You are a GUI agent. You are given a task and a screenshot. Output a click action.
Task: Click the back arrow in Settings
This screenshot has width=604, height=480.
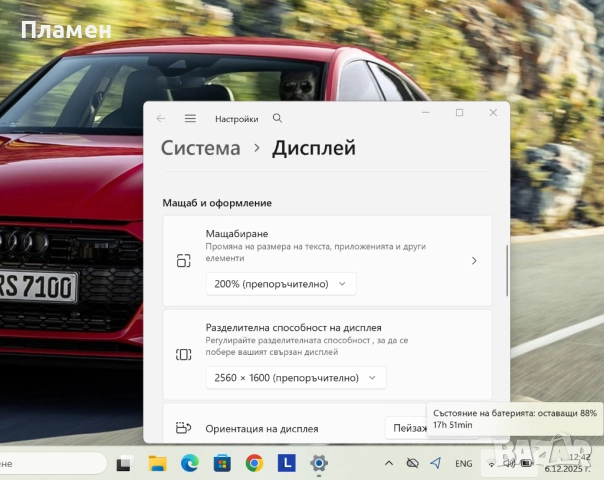[160, 118]
